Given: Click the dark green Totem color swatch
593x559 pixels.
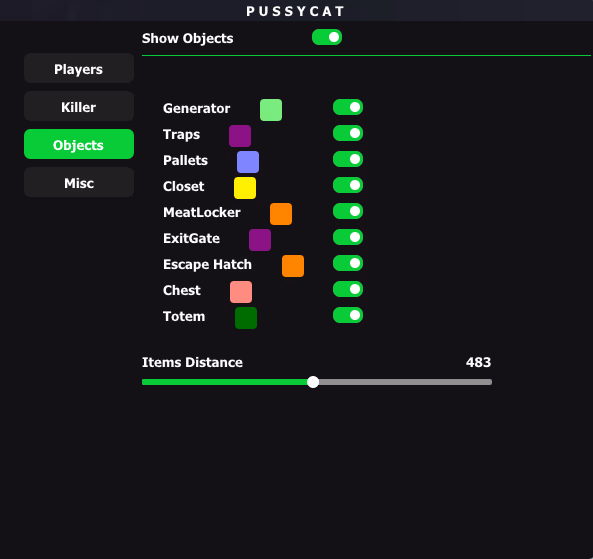Looking at the screenshot, I should 246,318.
